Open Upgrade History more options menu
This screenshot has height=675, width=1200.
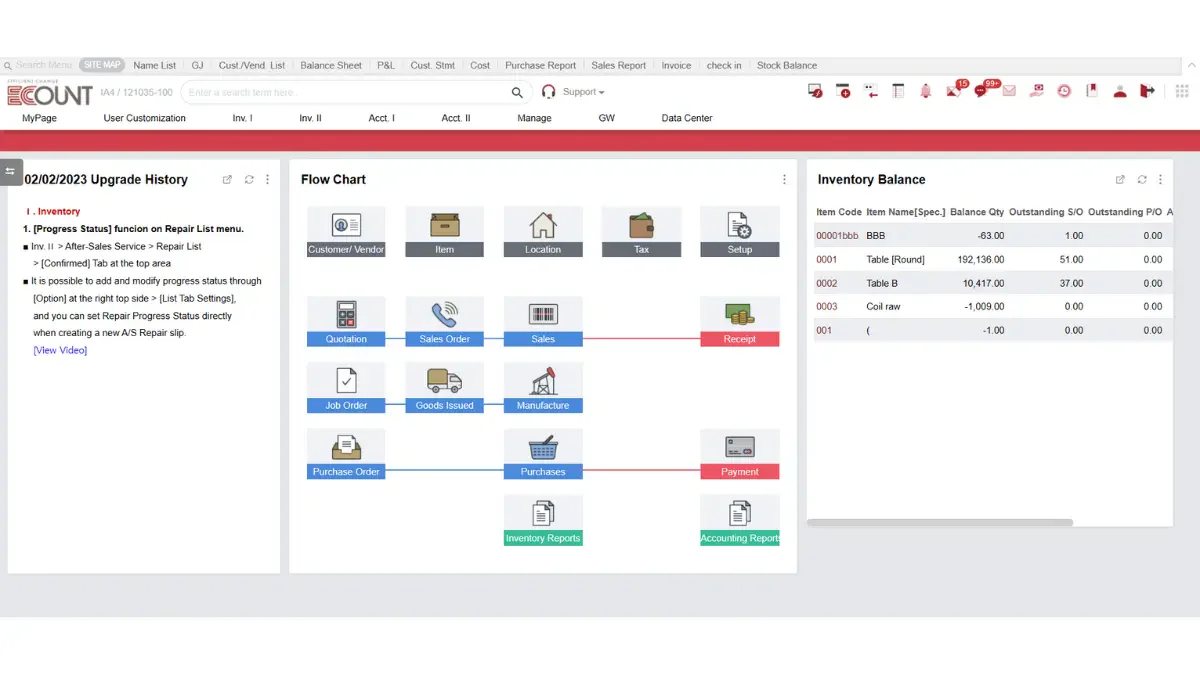pyautogui.click(x=267, y=180)
